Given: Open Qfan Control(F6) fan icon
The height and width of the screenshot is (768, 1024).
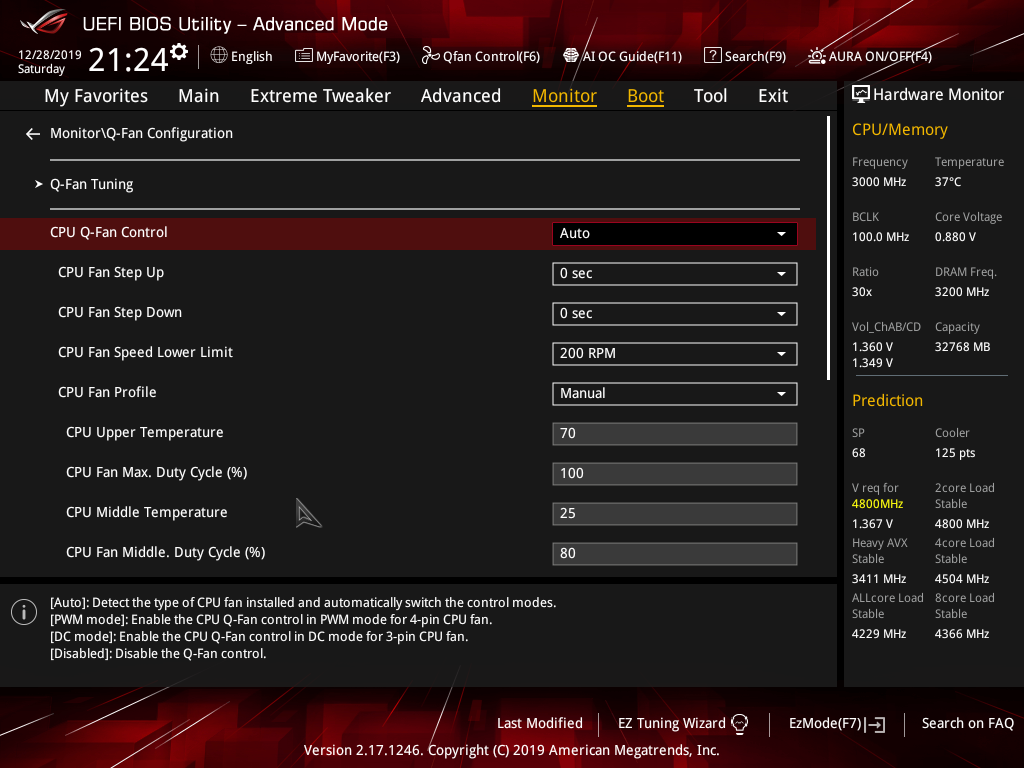Looking at the screenshot, I should pyautogui.click(x=430, y=56).
